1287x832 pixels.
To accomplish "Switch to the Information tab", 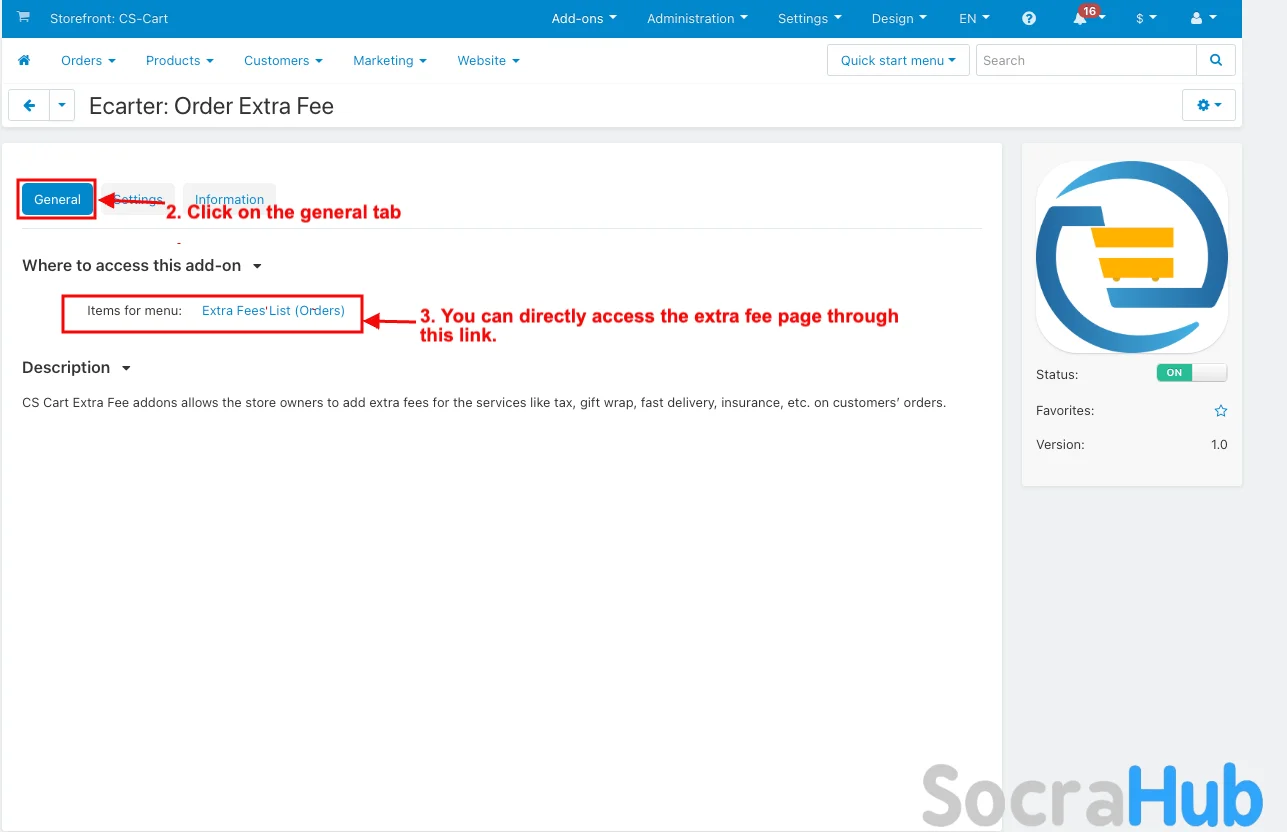I will (229, 199).
